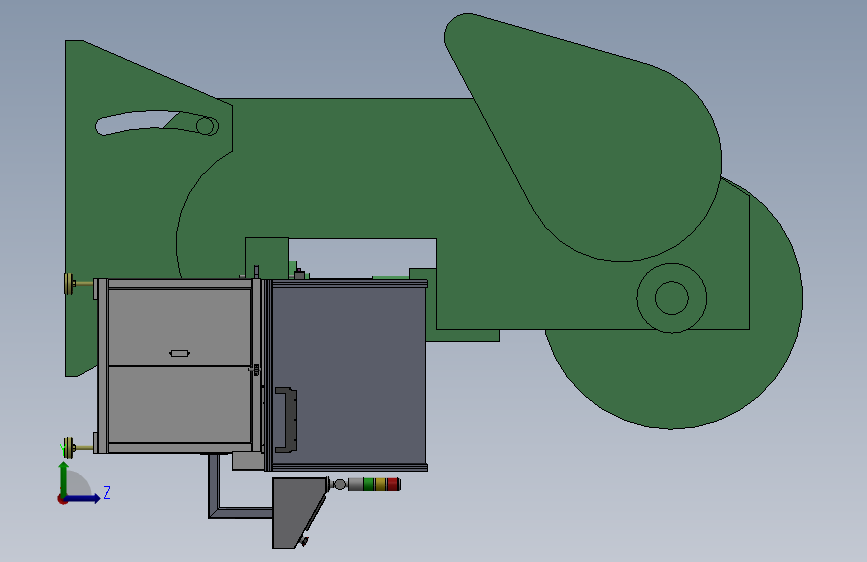Click the red origin ball of the triad
Screen dimensions: 867x562
[62, 499]
